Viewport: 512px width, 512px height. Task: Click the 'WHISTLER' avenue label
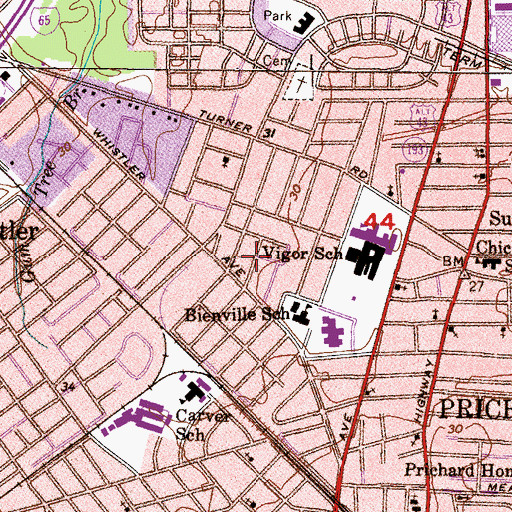coord(119,155)
